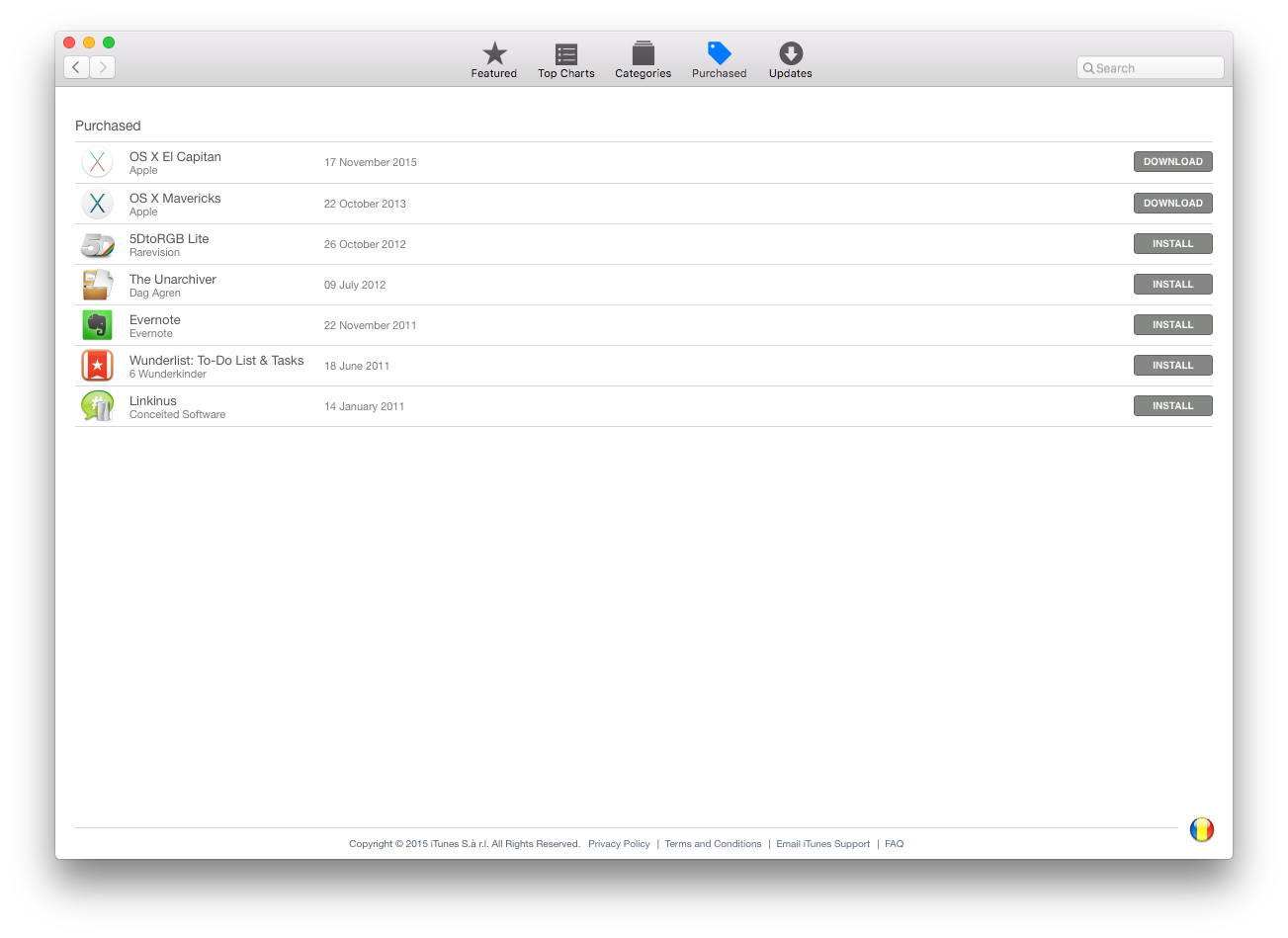Click the date 14 January 2011
The width and height of the screenshot is (1288, 938).
(364, 406)
